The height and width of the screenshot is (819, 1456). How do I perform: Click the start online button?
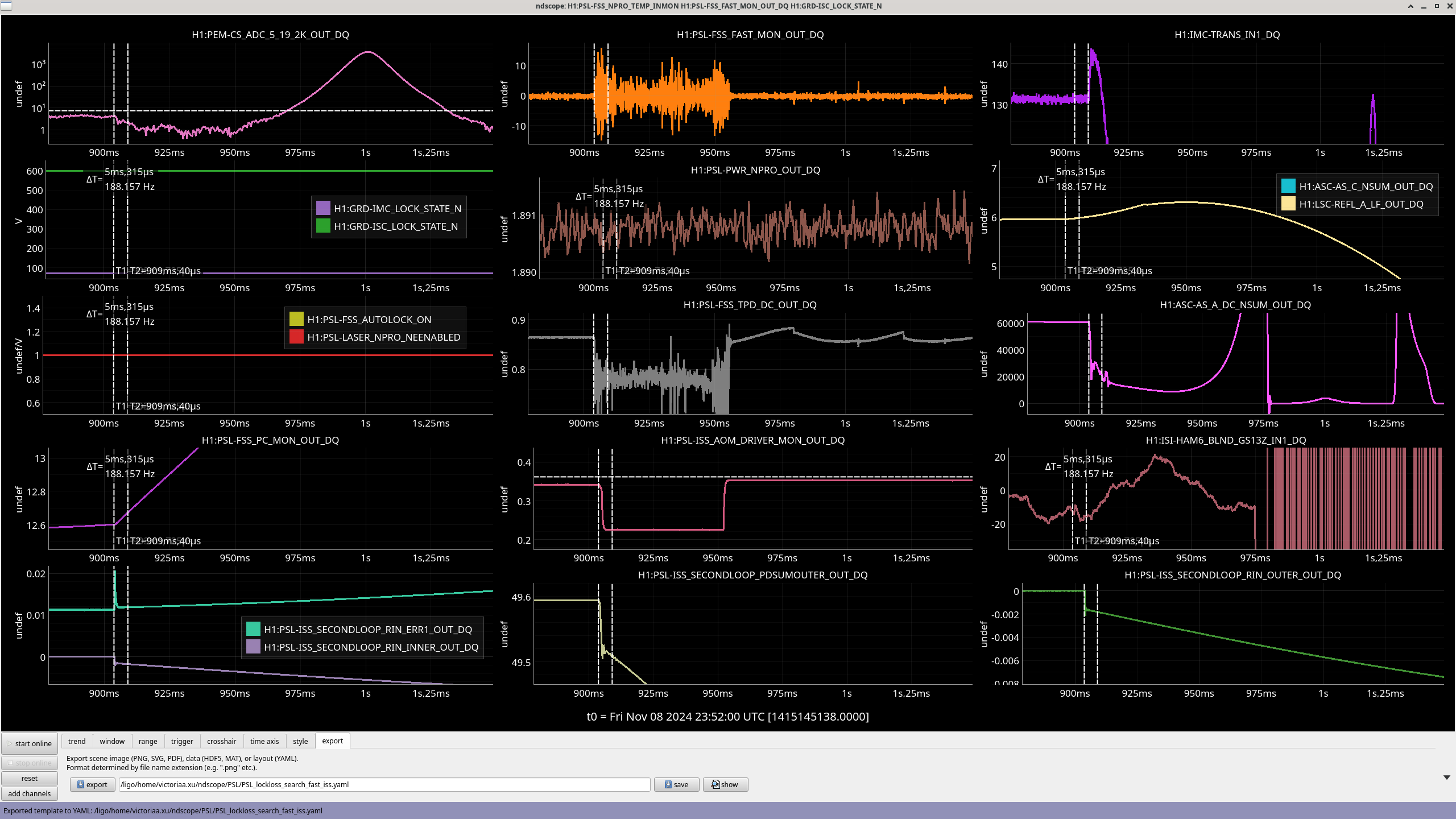tap(30, 743)
